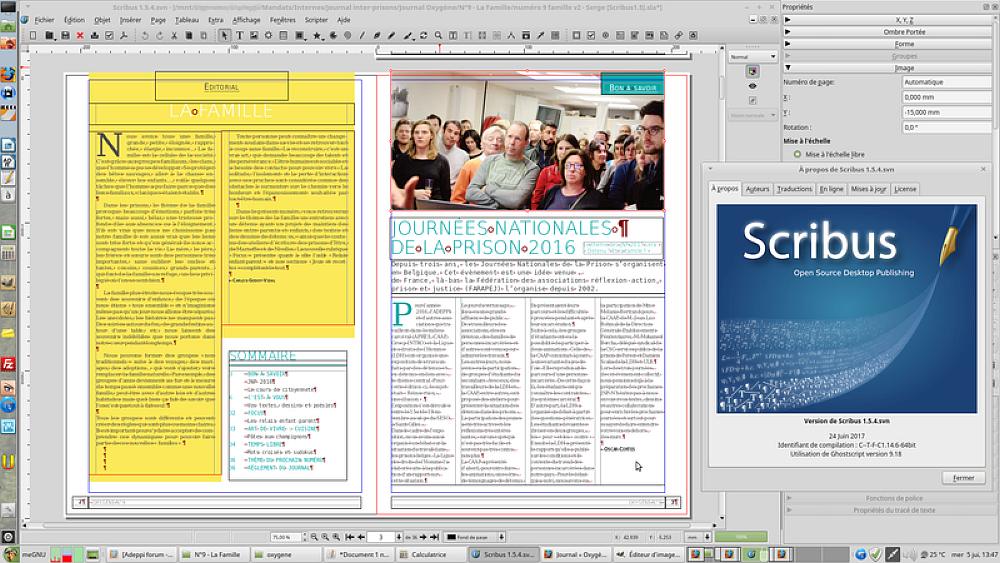Click the Undo arrow icon
This screenshot has height=563, width=1000.
145,36
